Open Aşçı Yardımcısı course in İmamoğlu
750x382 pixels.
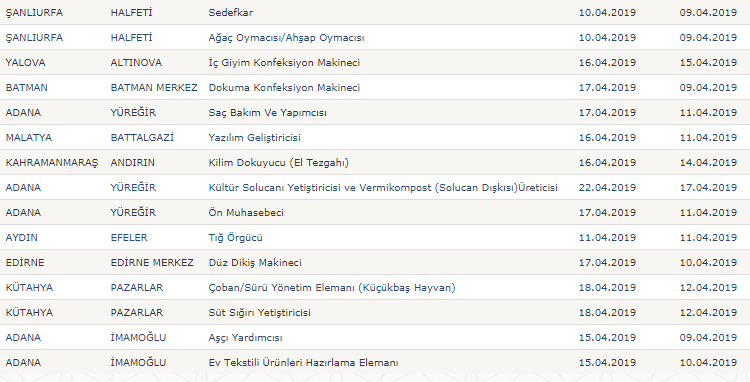[x=245, y=338]
